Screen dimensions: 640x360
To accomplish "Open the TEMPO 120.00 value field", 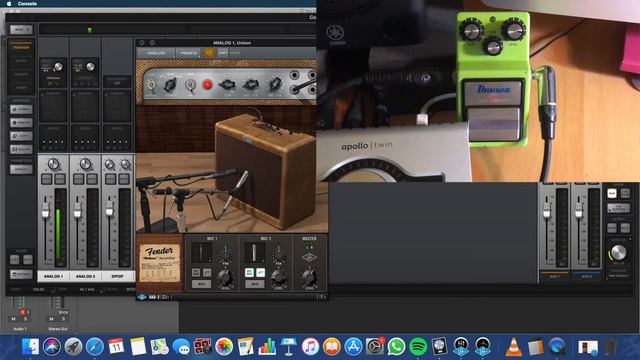I will [x=38, y=289].
